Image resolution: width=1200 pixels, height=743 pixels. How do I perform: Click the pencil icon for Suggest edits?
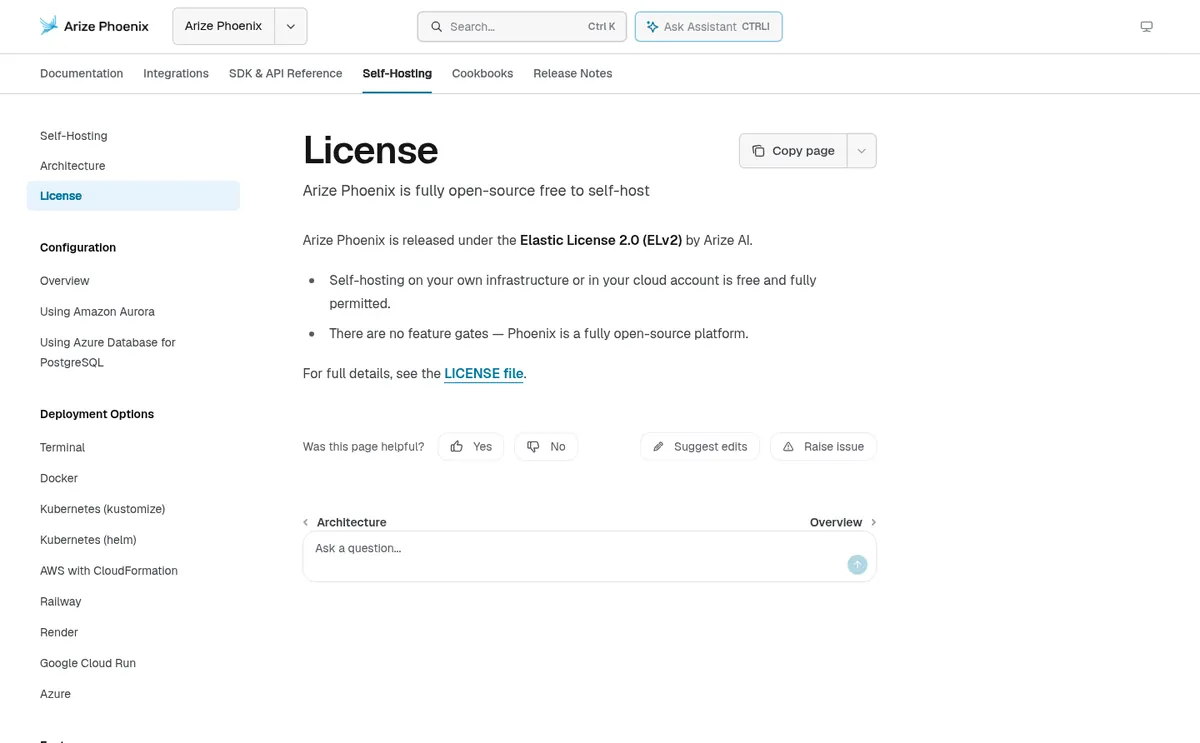click(x=658, y=447)
